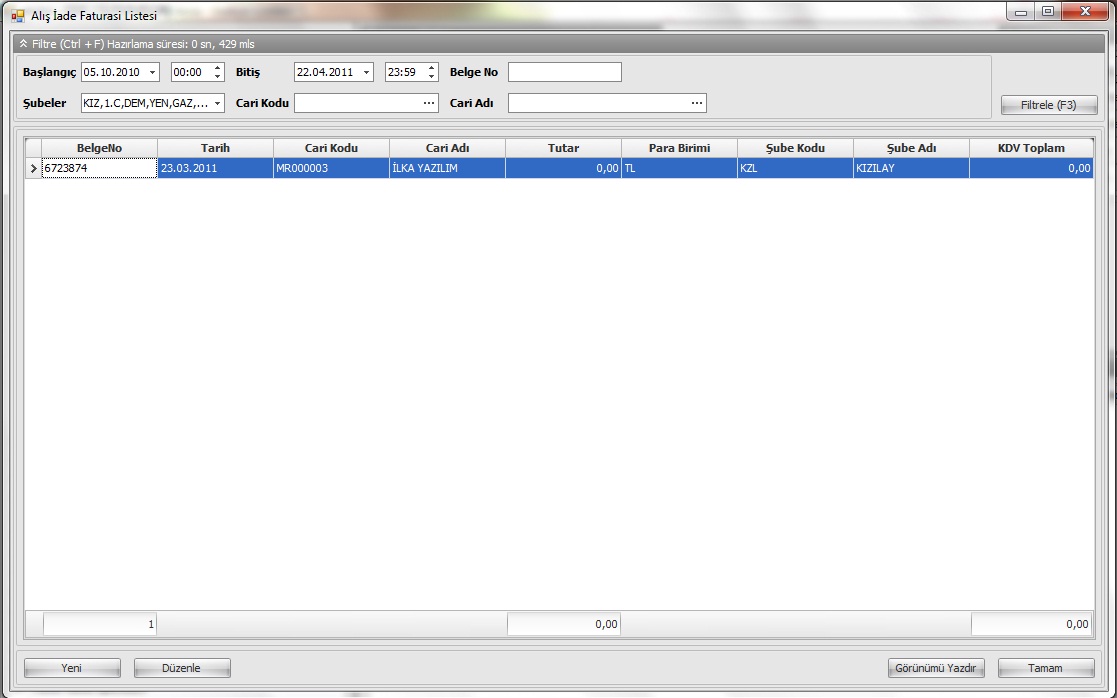Click the record count footer cell showing 1
This screenshot has height=698, width=1117.
point(100,624)
